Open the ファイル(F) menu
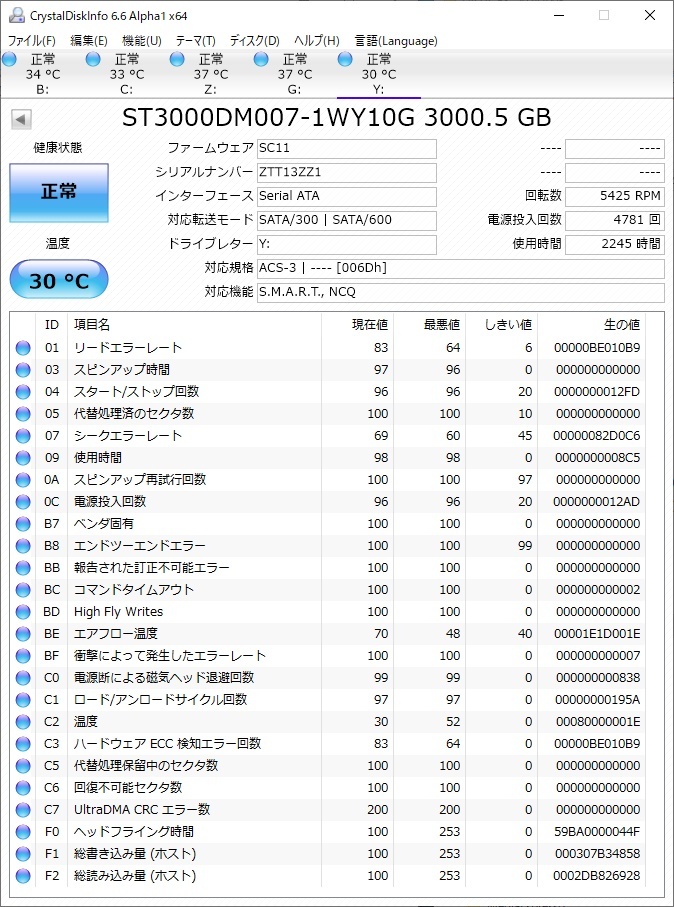The height and width of the screenshot is (907, 674). pyautogui.click(x=32, y=41)
